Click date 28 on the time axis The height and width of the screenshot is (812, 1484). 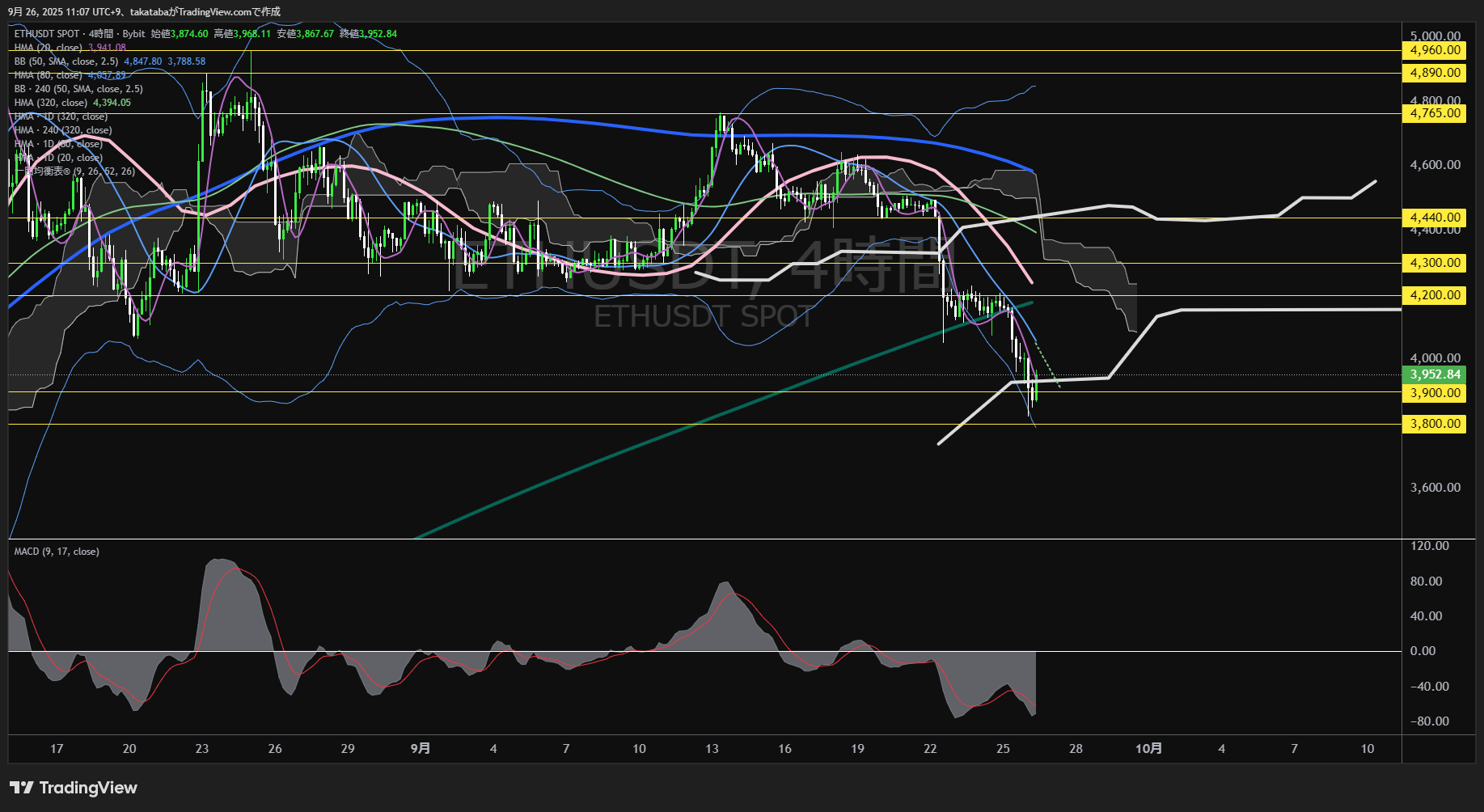(1076, 749)
